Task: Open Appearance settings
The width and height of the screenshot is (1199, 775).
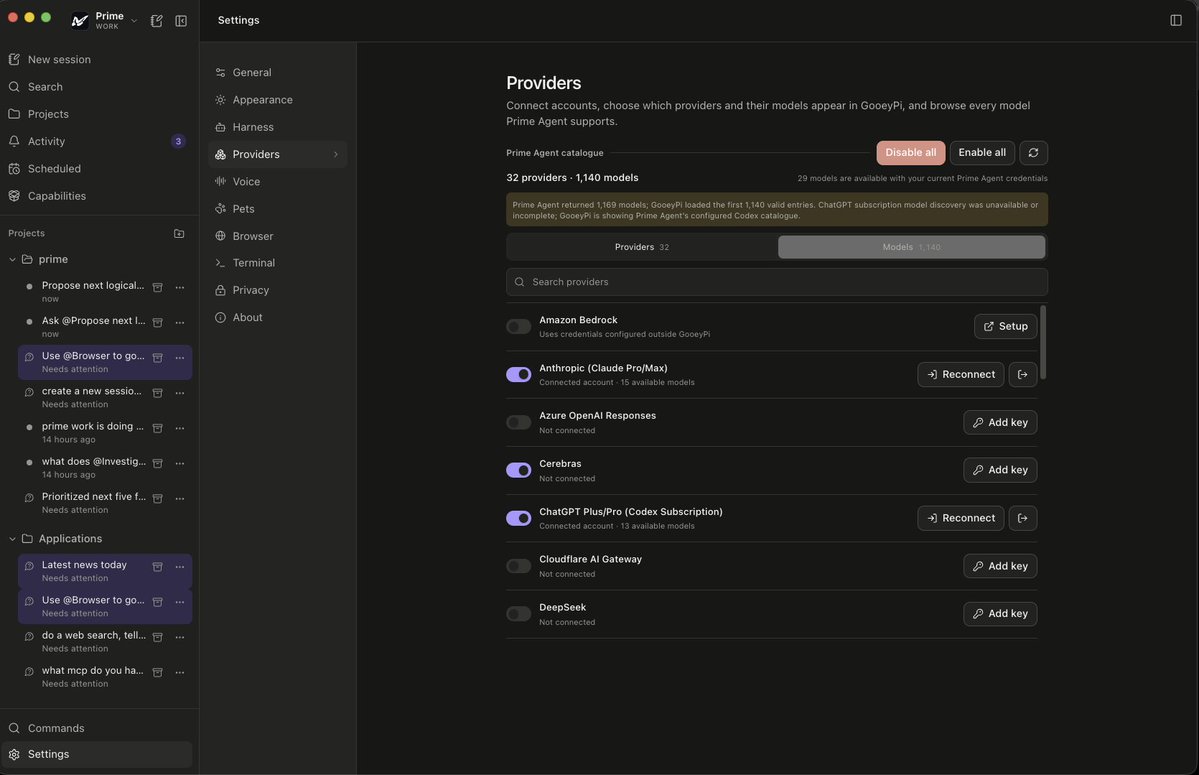Action: pos(278,99)
